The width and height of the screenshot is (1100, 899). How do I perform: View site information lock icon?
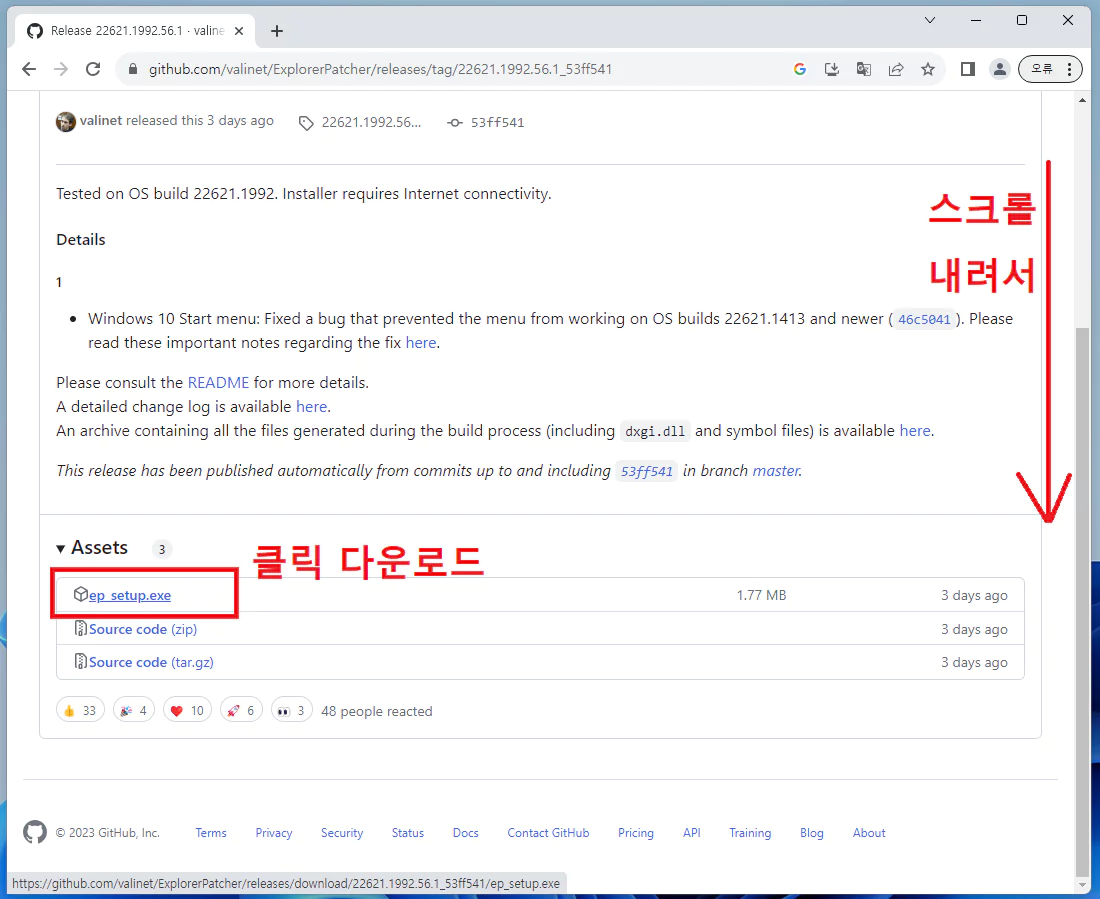132,69
